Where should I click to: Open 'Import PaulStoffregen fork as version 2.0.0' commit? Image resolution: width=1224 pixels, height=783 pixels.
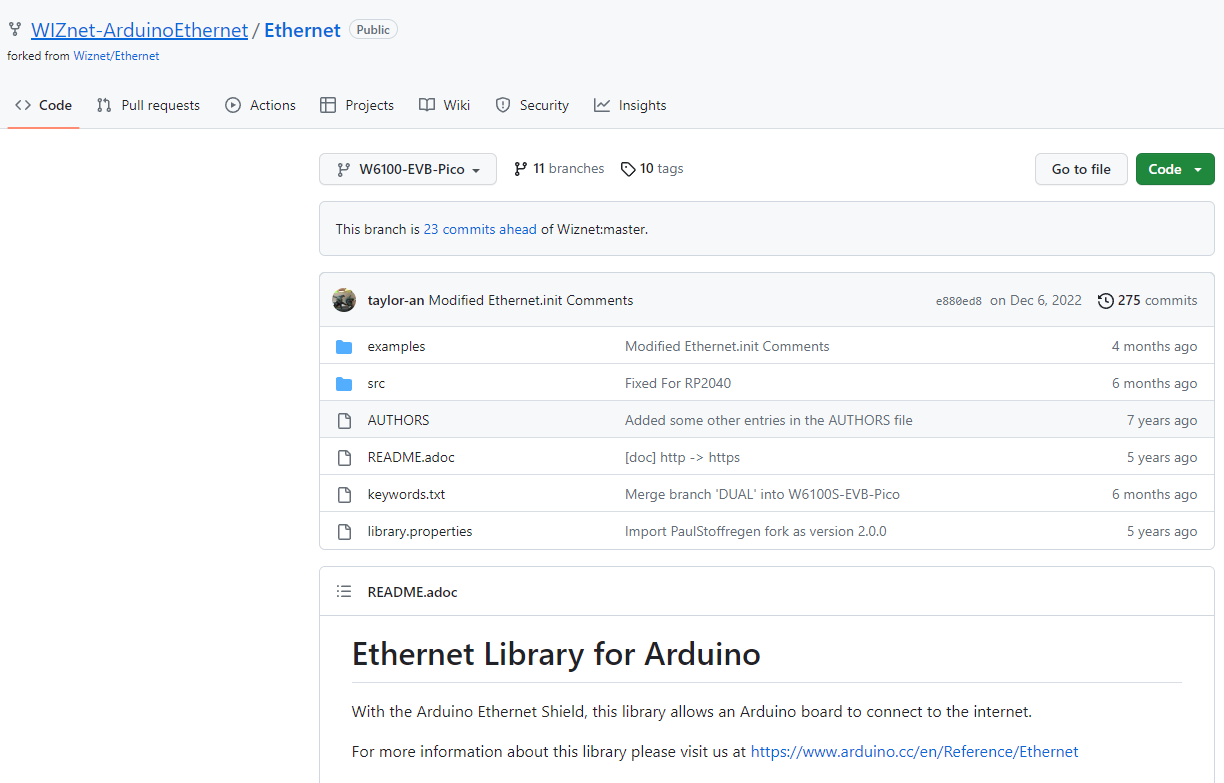tap(755, 531)
